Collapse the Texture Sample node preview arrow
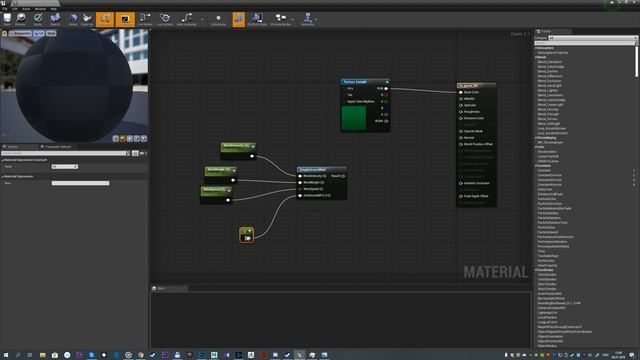The height and width of the screenshot is (360, 640). (x=387, y=82)
